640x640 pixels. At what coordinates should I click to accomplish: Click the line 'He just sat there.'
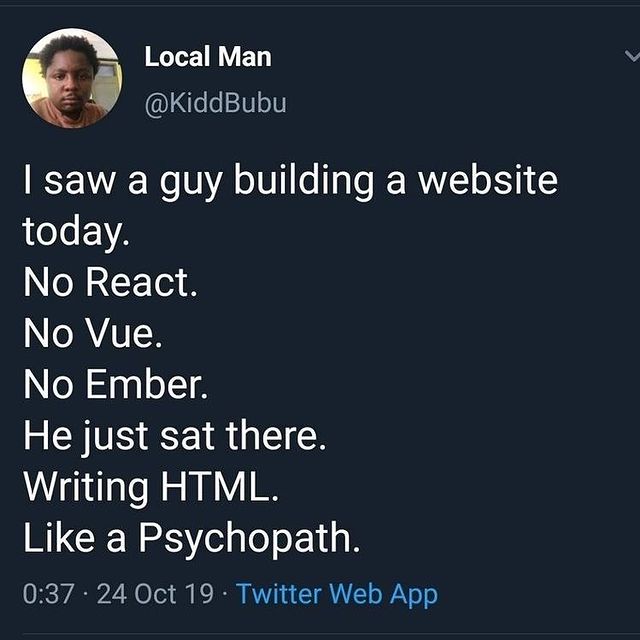tap(175, 436)
